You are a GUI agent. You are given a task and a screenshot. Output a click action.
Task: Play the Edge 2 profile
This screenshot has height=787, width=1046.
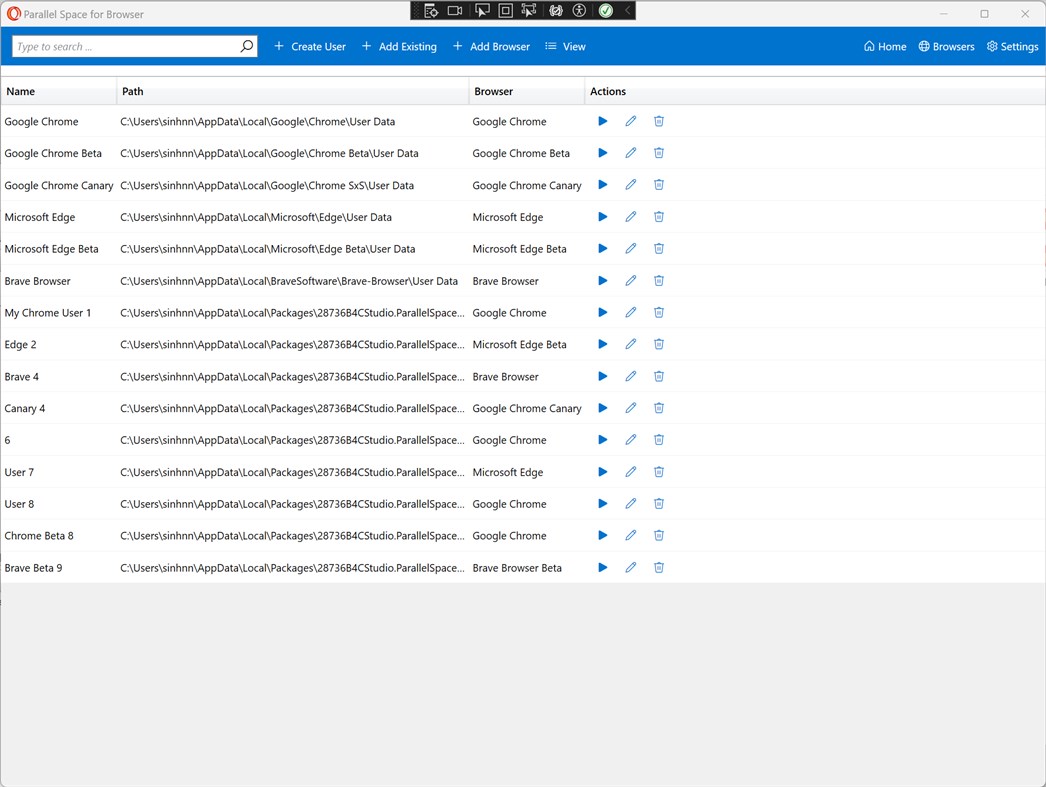tap(602, 344)
